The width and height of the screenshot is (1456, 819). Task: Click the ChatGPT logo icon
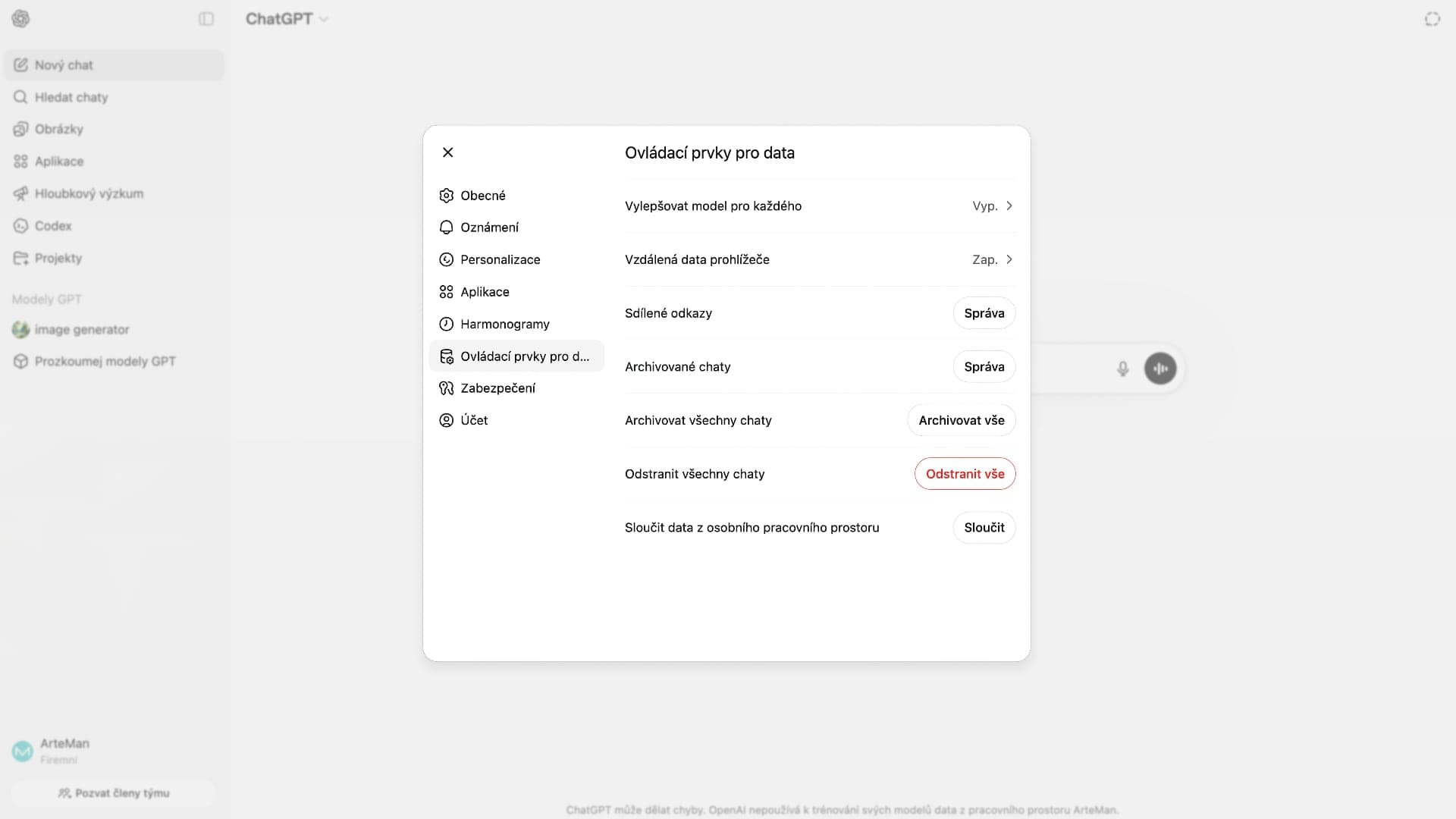[x=21, y=19]
